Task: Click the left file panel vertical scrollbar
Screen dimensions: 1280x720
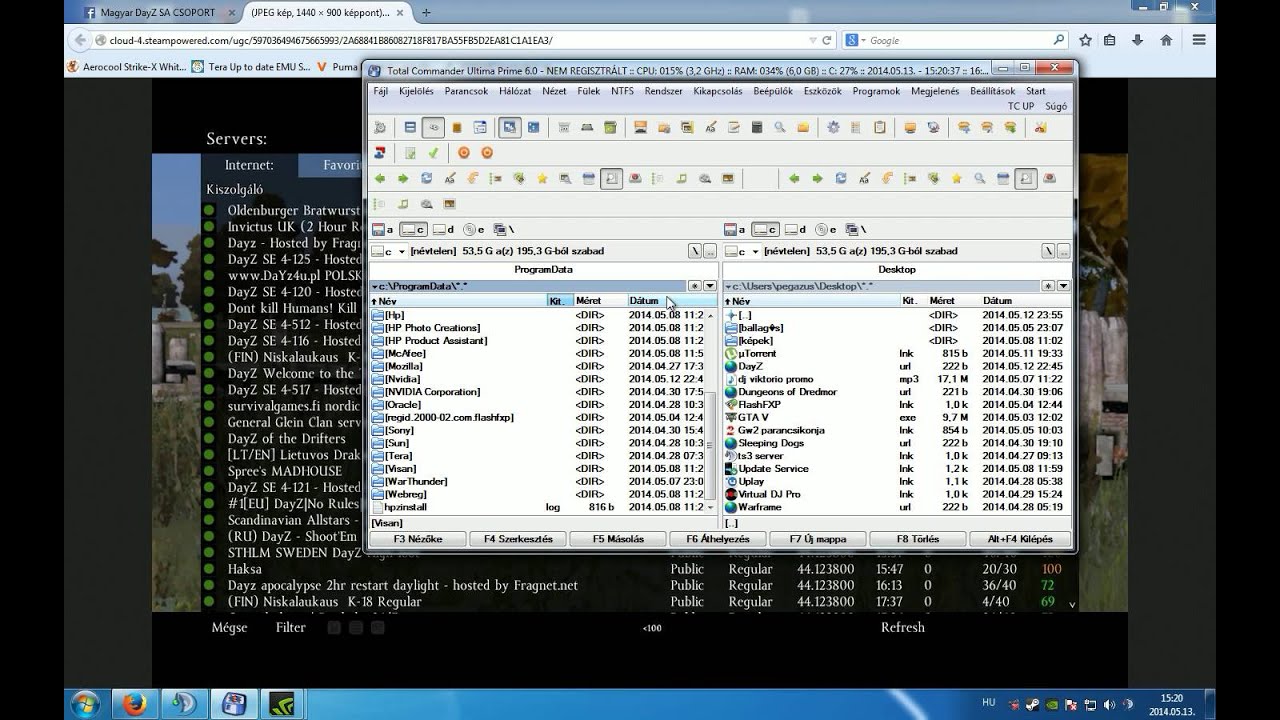Action: tap(712, 410)
